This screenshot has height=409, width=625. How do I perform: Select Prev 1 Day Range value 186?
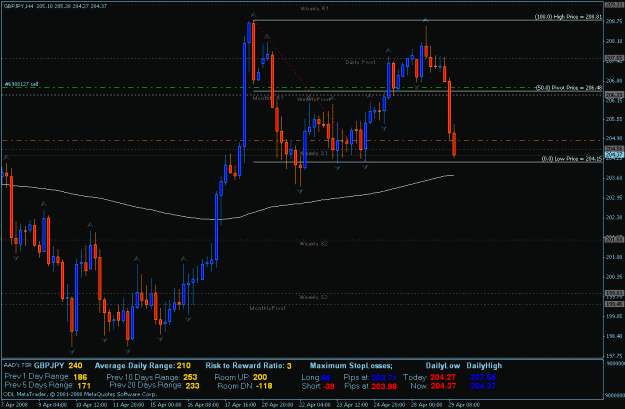tap(80, 377)
